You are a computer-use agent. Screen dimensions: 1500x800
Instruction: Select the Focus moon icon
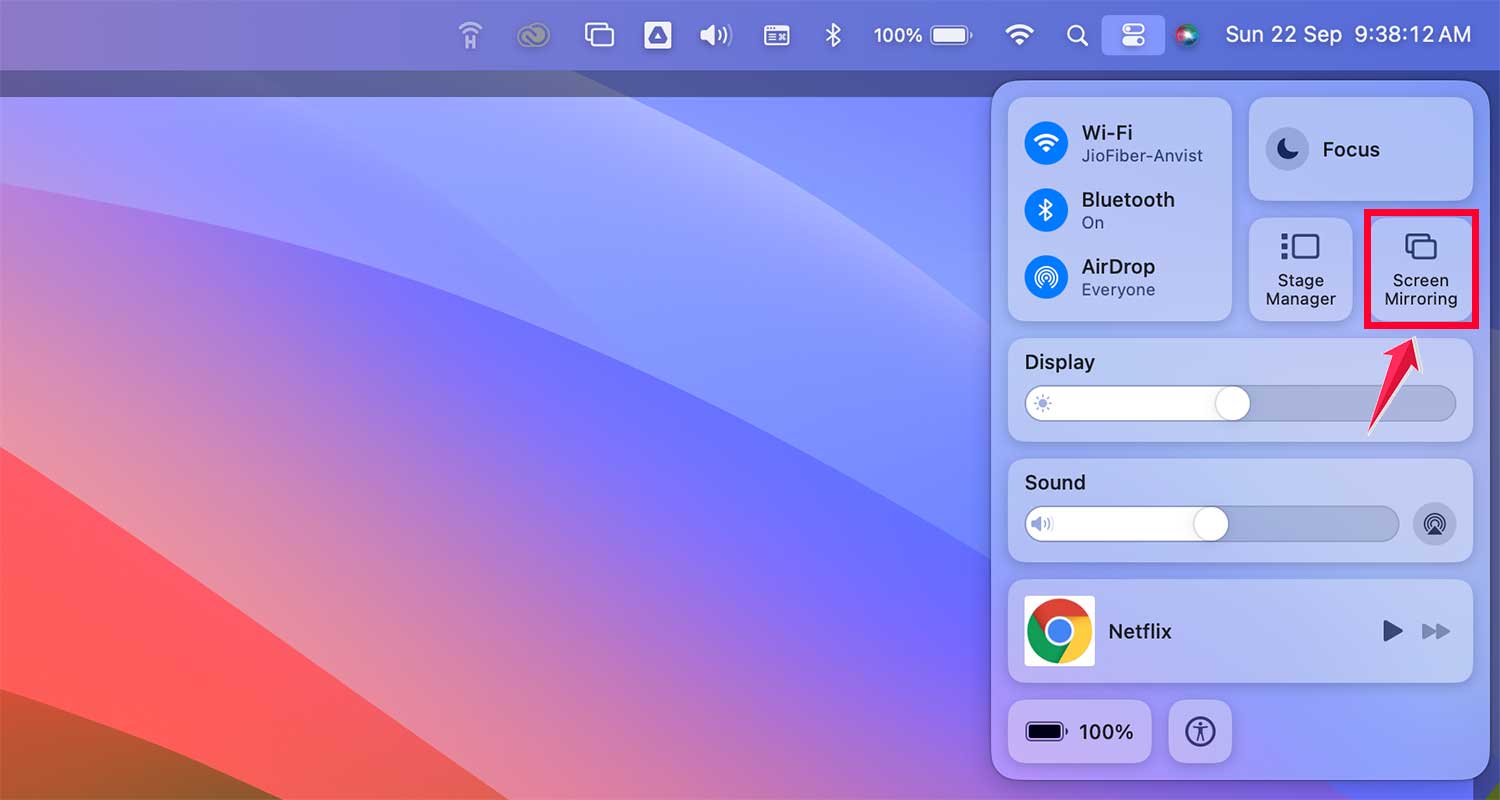point(1287,149)
